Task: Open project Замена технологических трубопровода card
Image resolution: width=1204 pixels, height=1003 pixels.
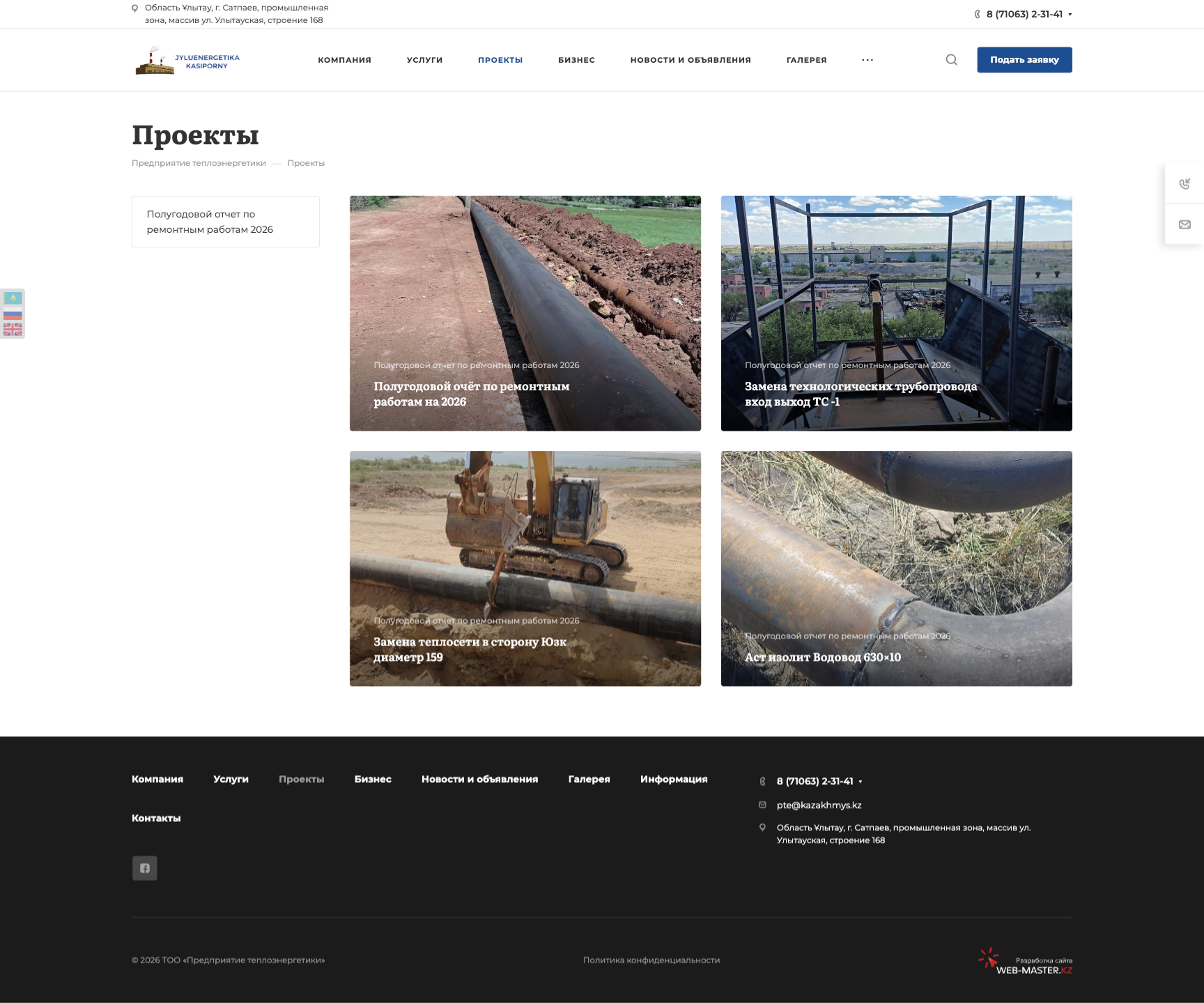Action: [897, 313]
